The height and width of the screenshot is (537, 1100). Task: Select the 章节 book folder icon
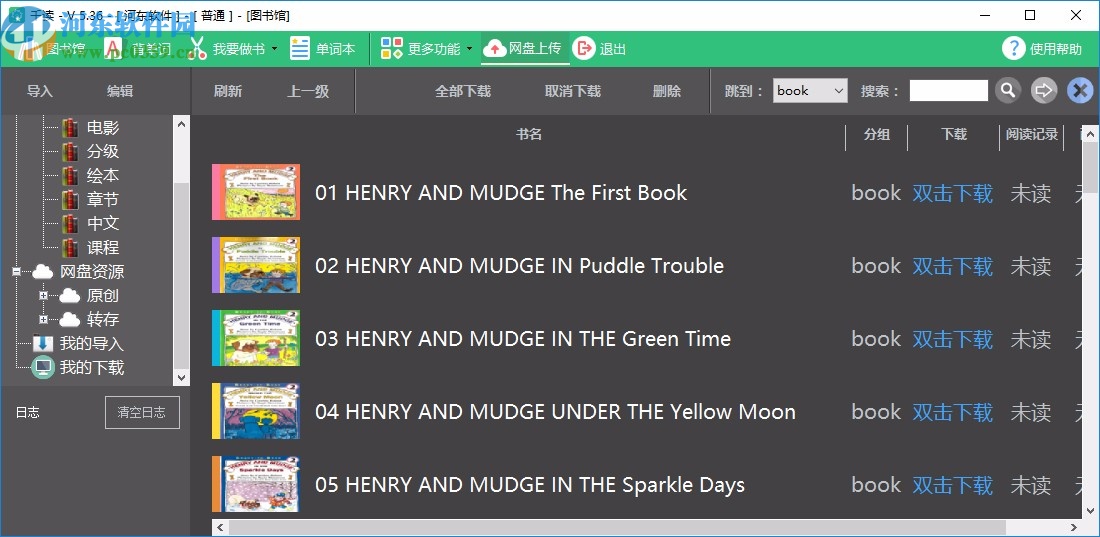coord(70,200)
